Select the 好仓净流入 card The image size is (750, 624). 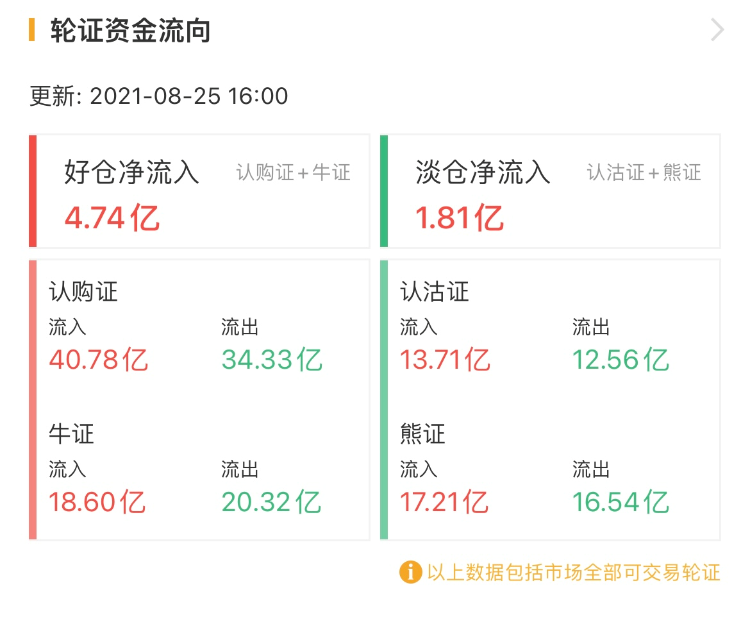(x=200, y=191)
